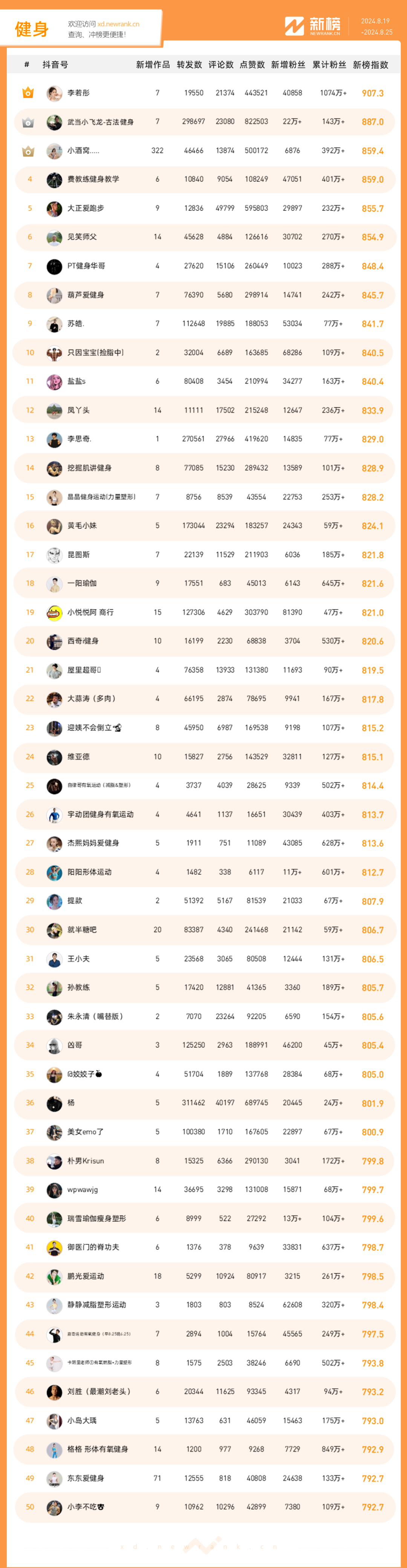Select the 新增粉丝 column header
This screenshot has height=1568, width=407.
click(288, 65)
